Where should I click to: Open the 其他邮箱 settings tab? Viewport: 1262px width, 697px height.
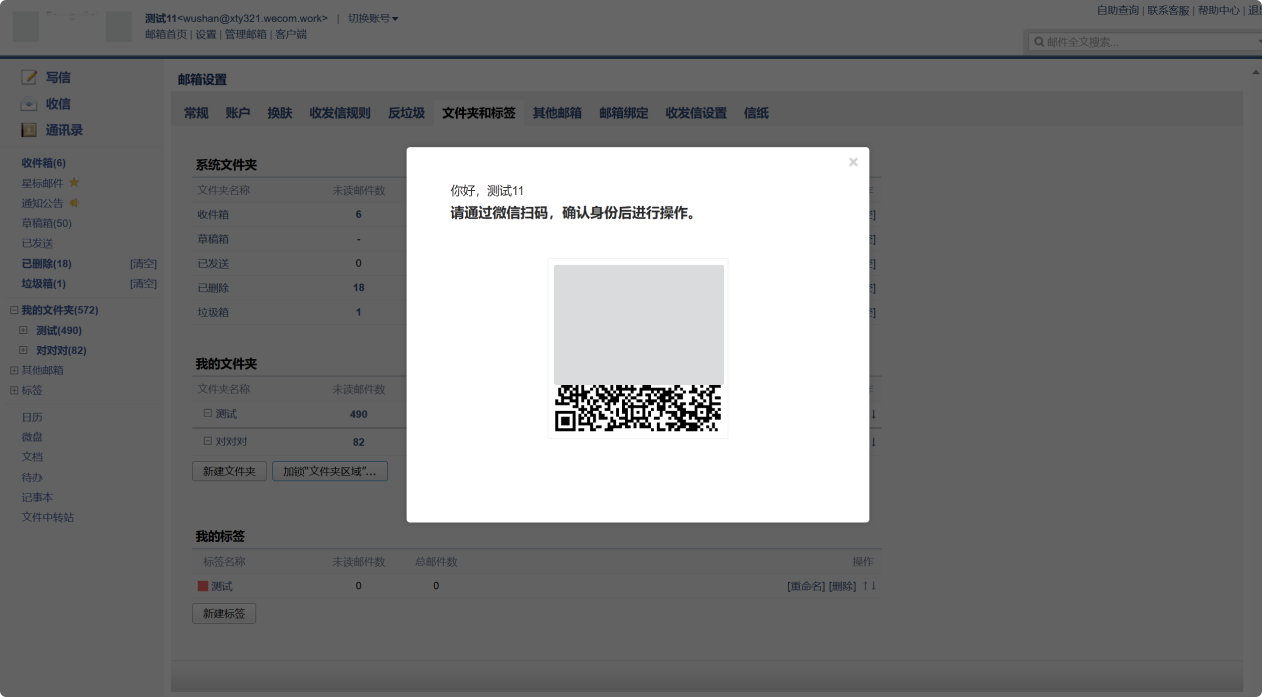click(557, 113)
